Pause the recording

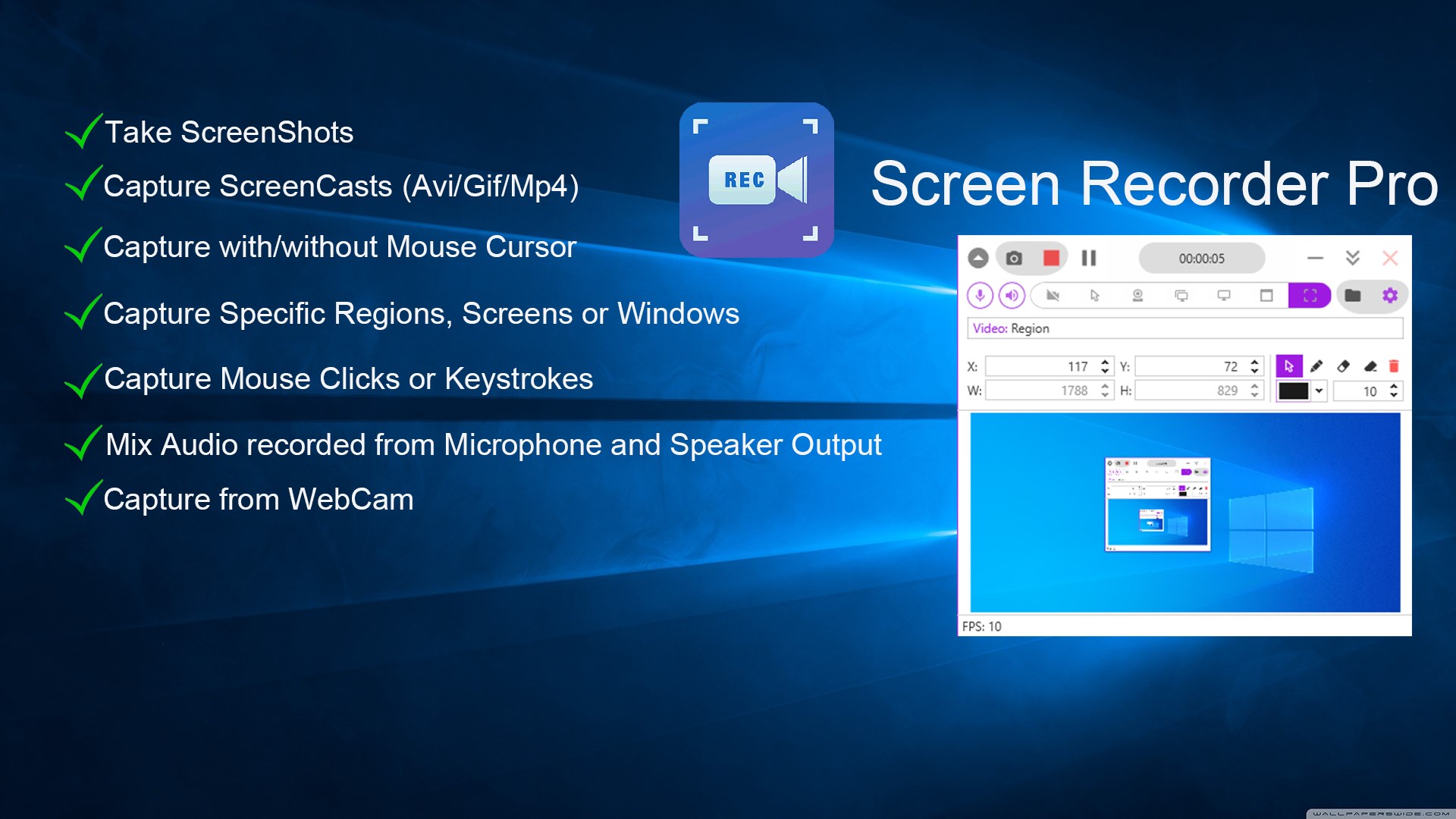pyautogui.click(x=1089, y=259)
